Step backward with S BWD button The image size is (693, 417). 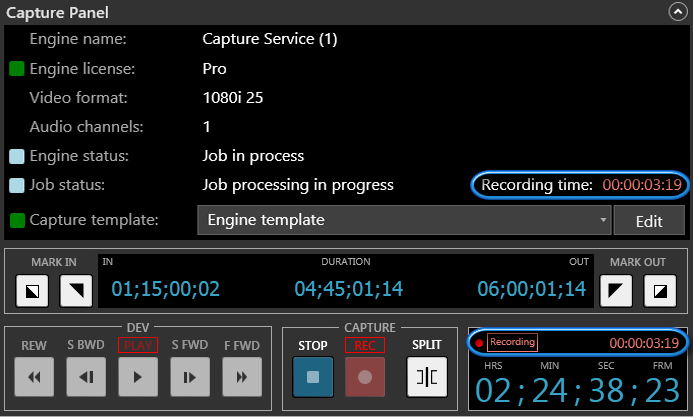click(86, 377)
